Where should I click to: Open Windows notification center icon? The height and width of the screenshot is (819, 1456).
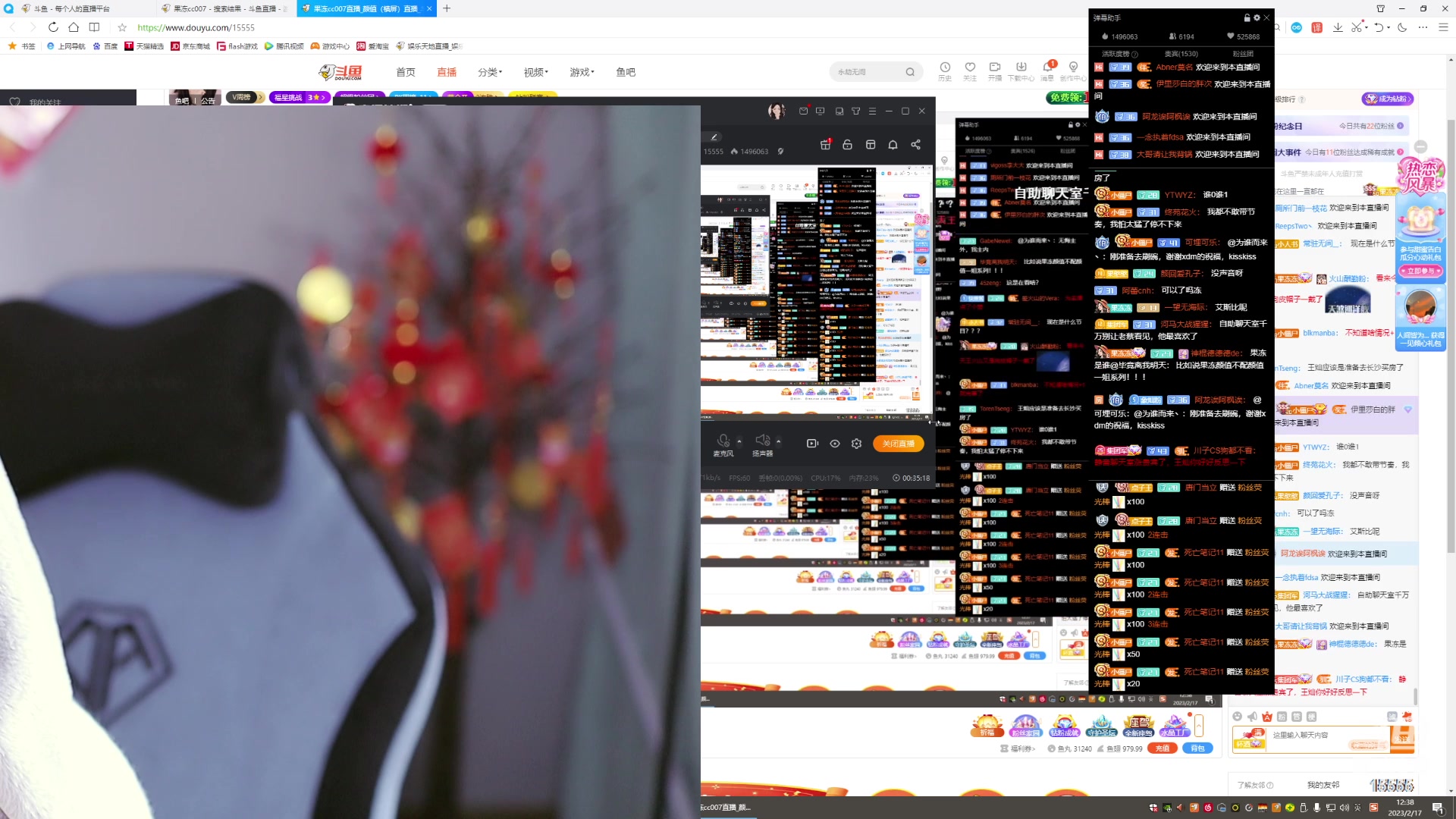click(1437, 808)
